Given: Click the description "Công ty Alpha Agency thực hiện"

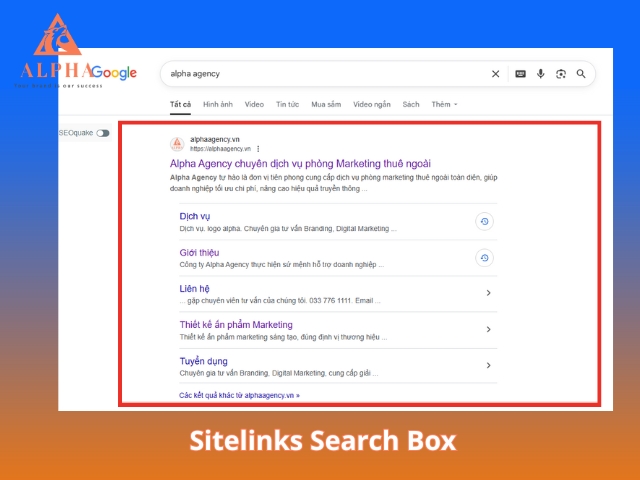Looking at the screenshot, I should pos(282,264).
